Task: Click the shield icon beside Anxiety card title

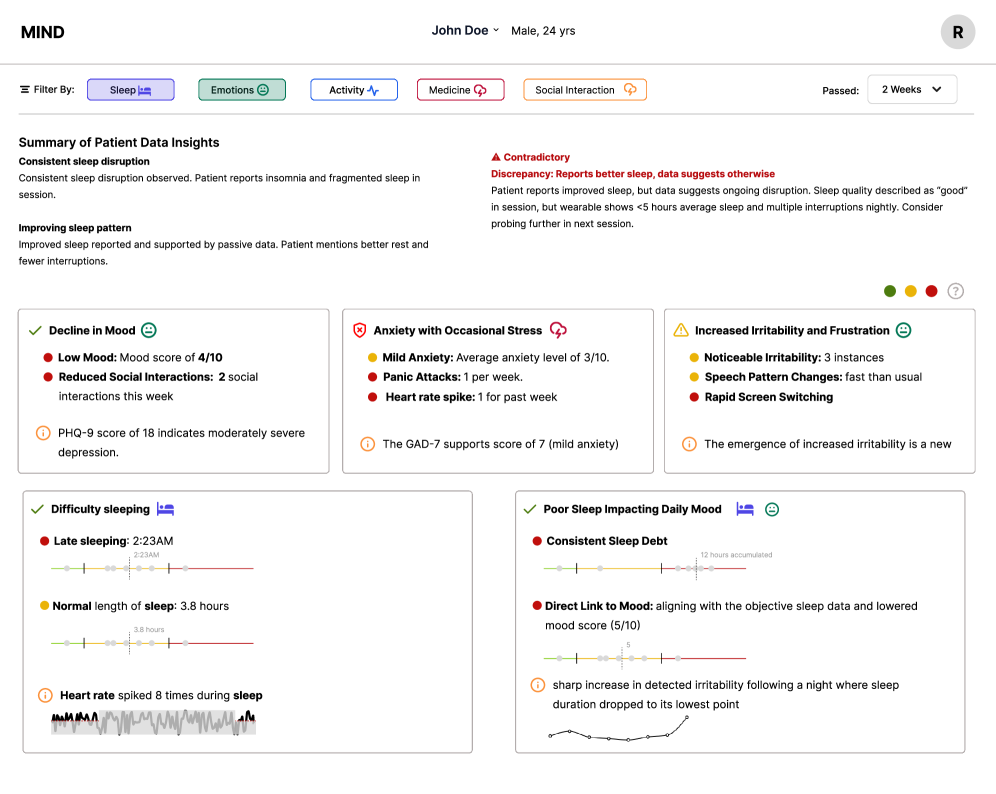Action: tap(360, 330)
